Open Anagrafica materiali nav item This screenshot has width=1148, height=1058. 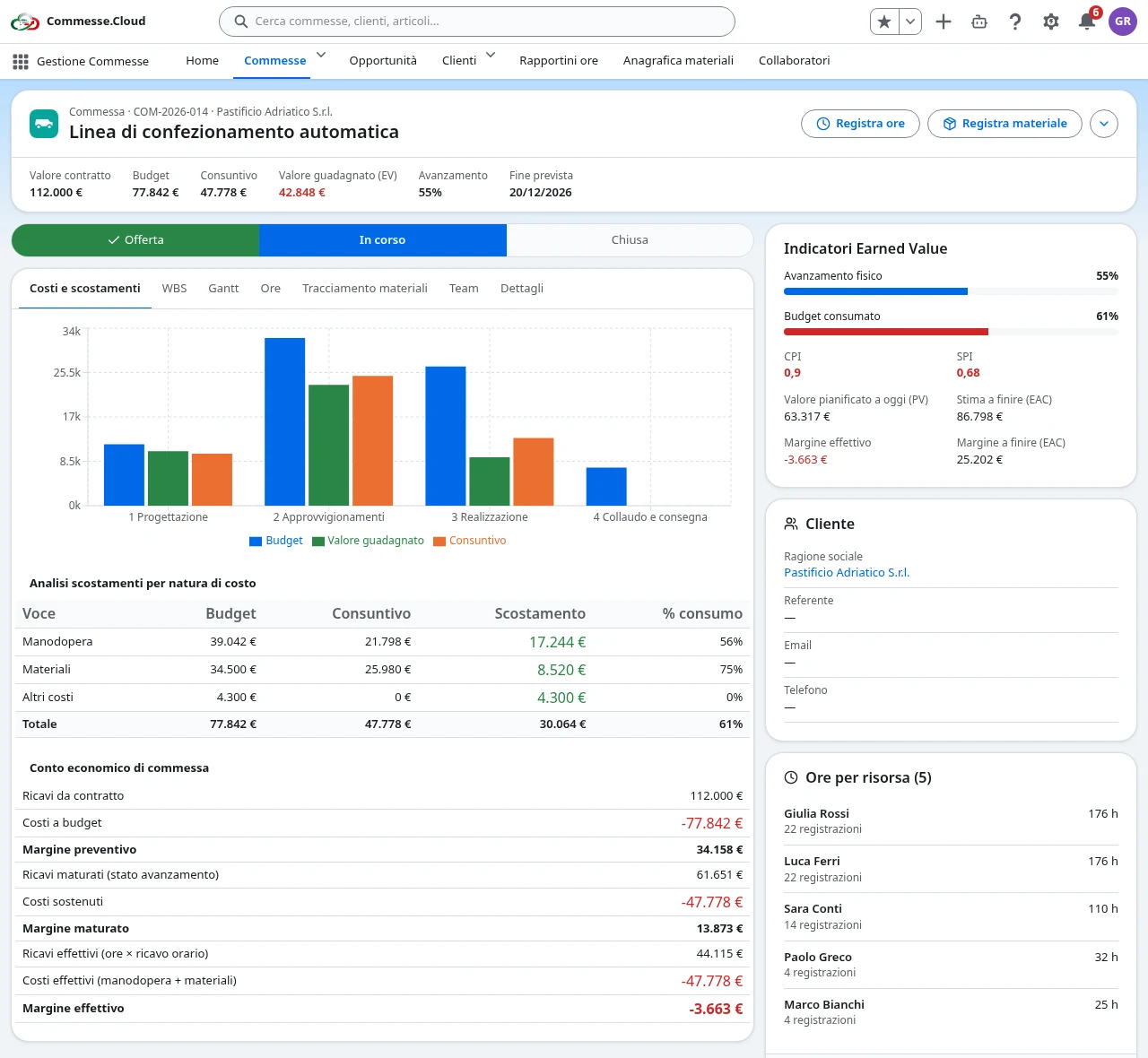(x=678, y=61)
